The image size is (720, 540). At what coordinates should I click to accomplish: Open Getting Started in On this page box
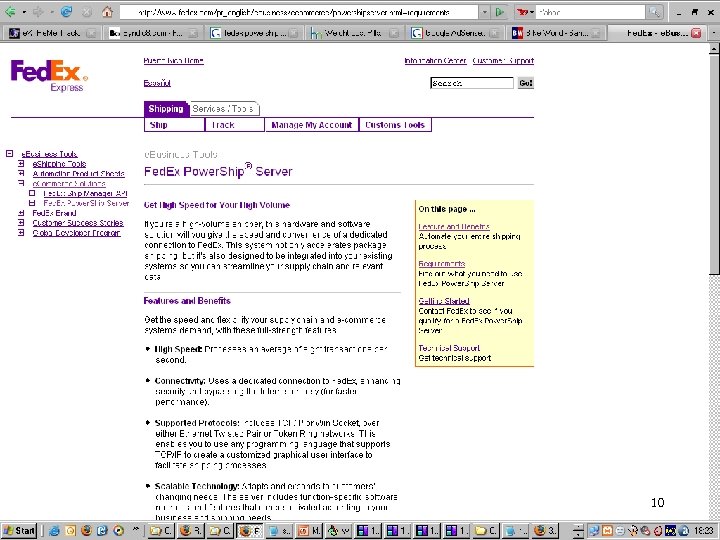[x=444, y=301]
